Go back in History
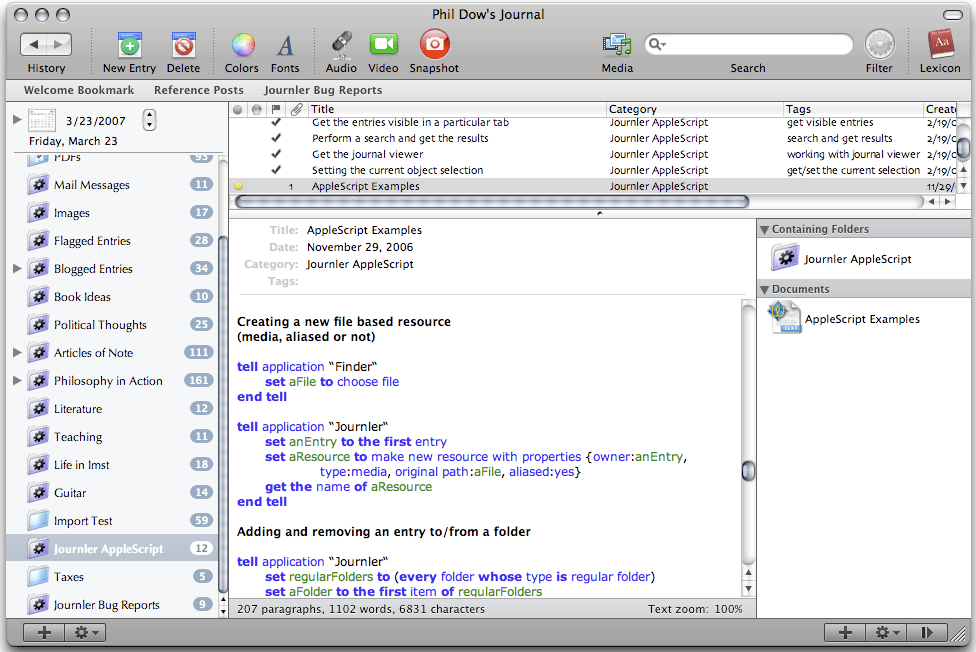Screen dimensions: 976x652 (34, 44)
